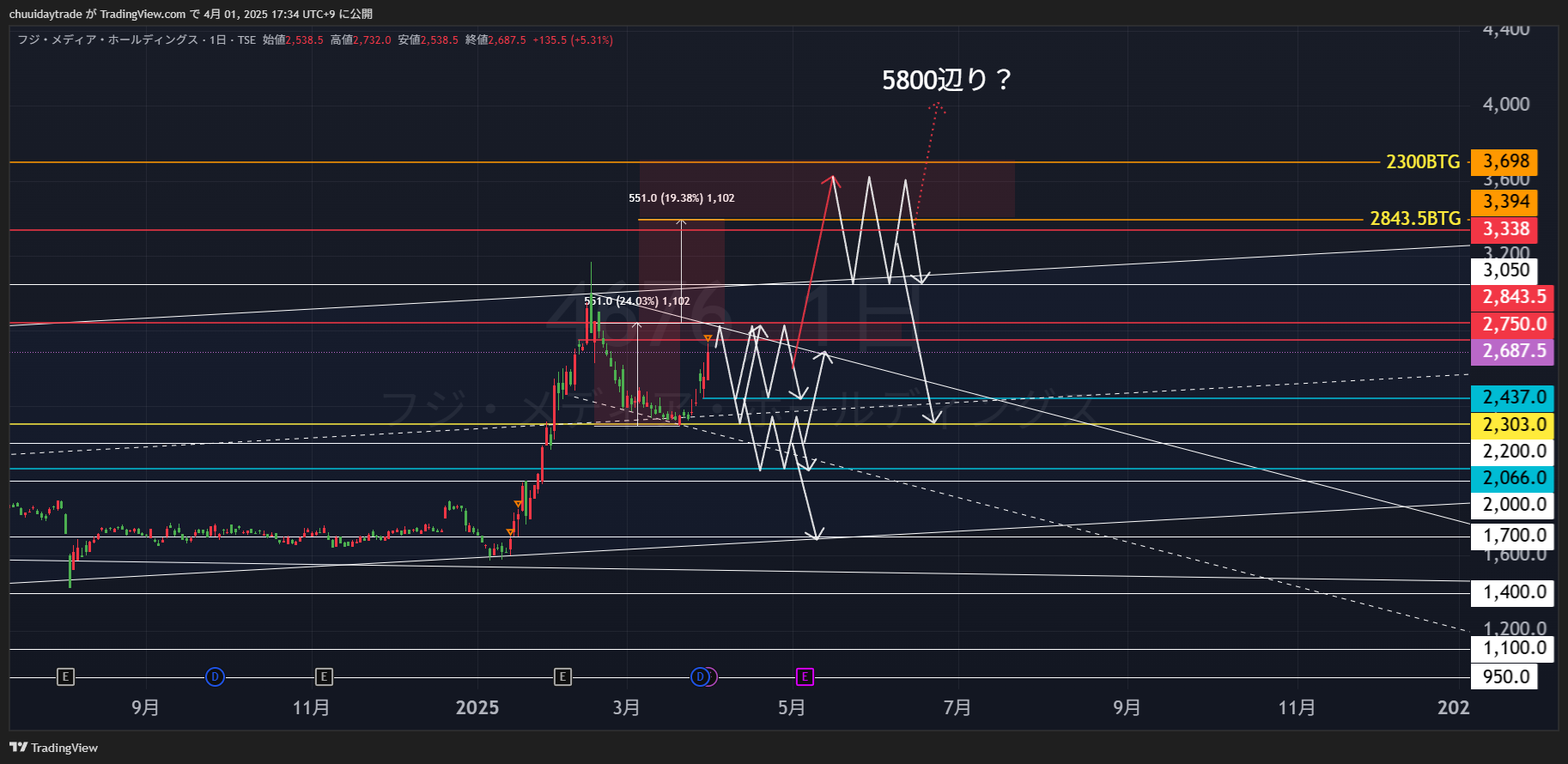The height and width of the screenshot is (764, 1568).
Task: Select the earnings E marker after 2025 label
Action: pyautogui.click(x=562, y=677)
